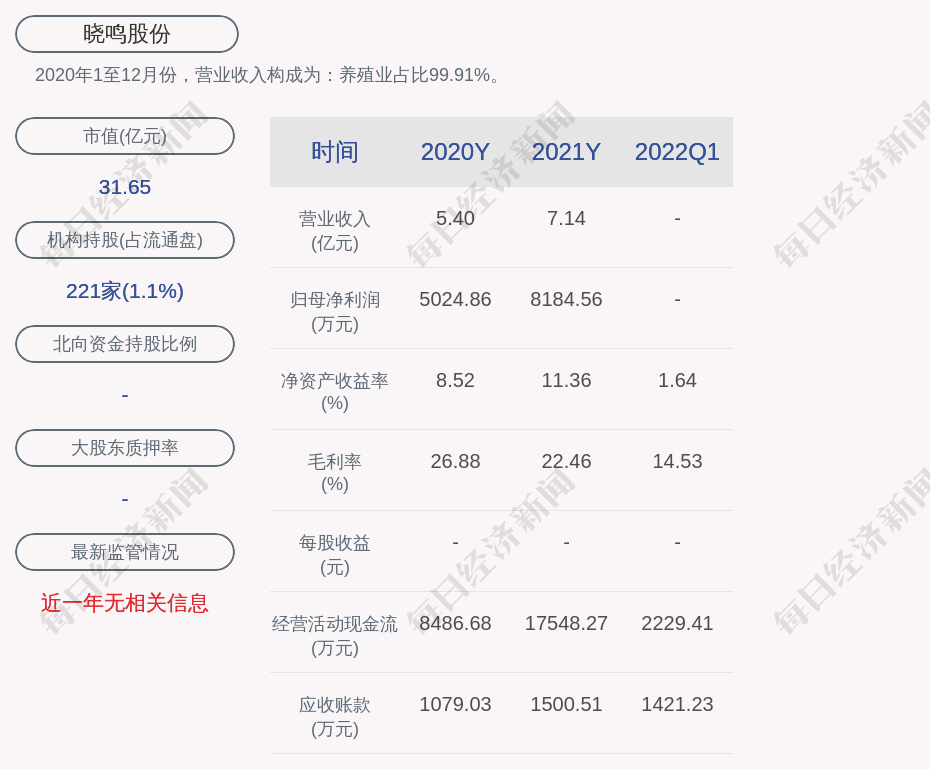The height and width of the screenshot is (769, 930).
Task: Select the receivables value 1079.03
Action: point(456,704)
